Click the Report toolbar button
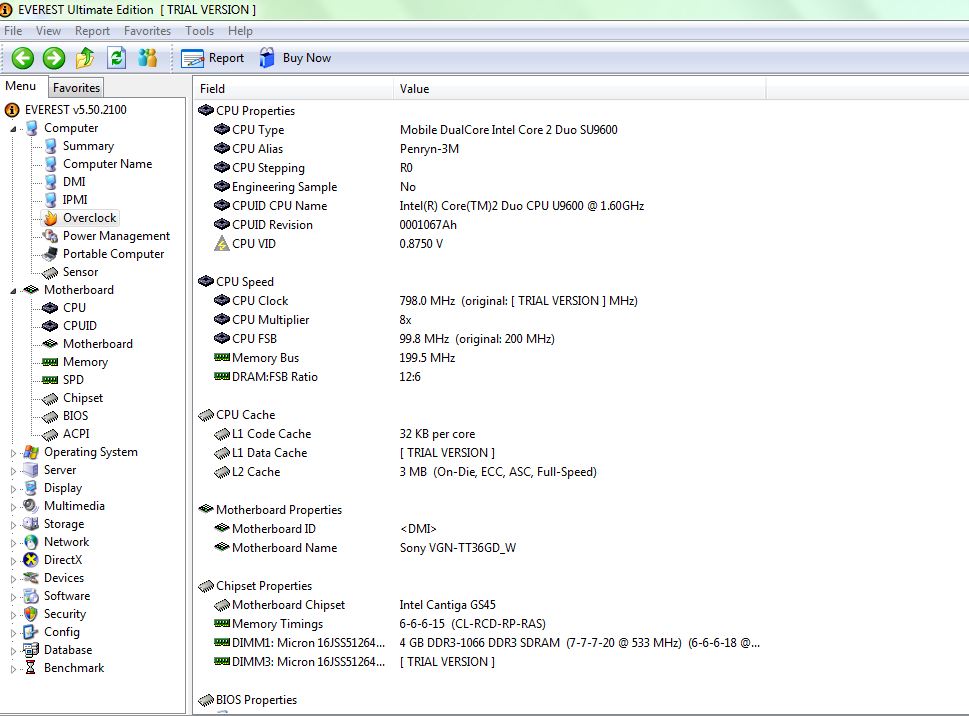The width and height of the screenshot is (969, 716). click(x=213, y=58)
